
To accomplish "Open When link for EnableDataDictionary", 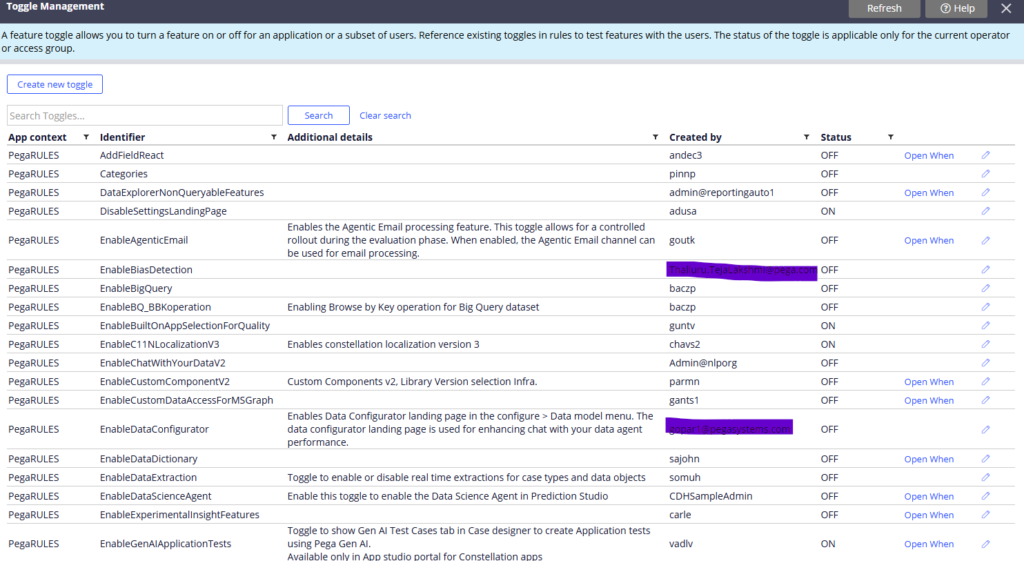I will click(929, 459).
